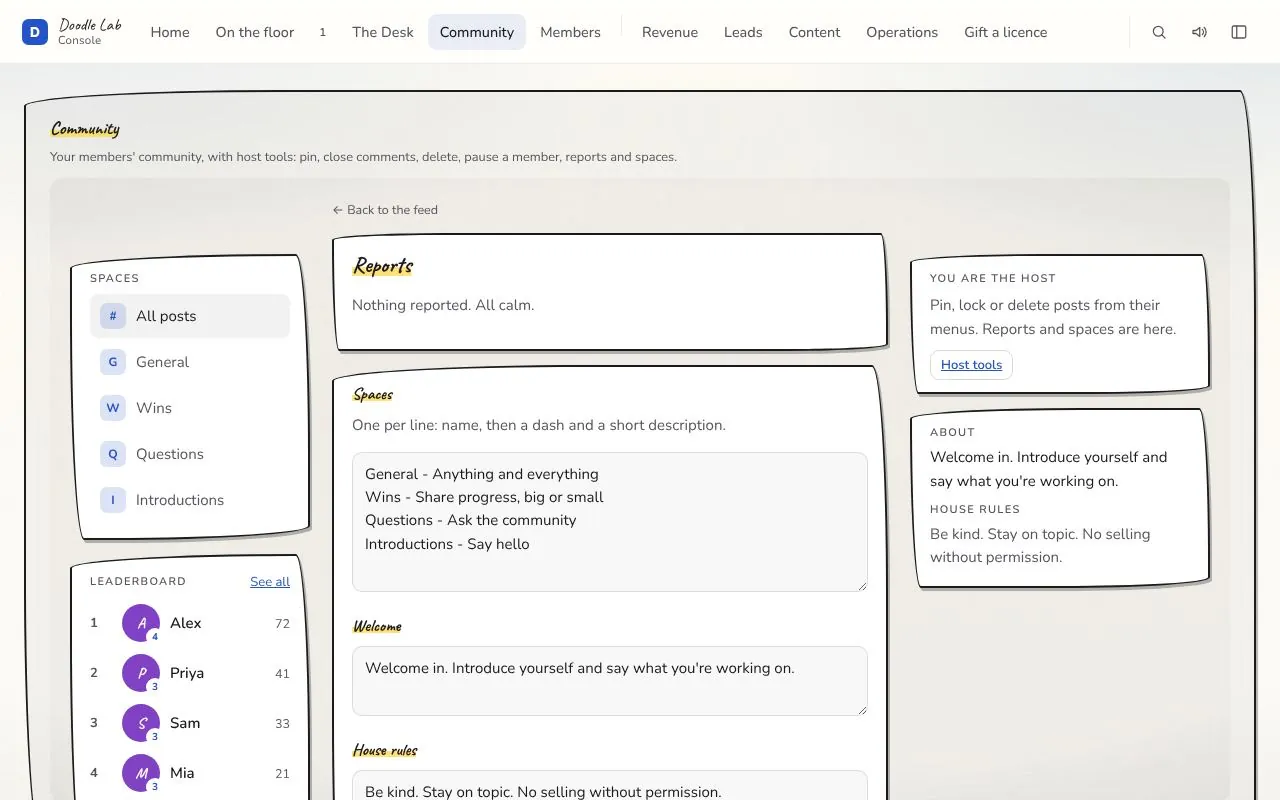The image size is (1280, 800).
Task: Open the search icon in top bar
Action: pos(1159,32)
